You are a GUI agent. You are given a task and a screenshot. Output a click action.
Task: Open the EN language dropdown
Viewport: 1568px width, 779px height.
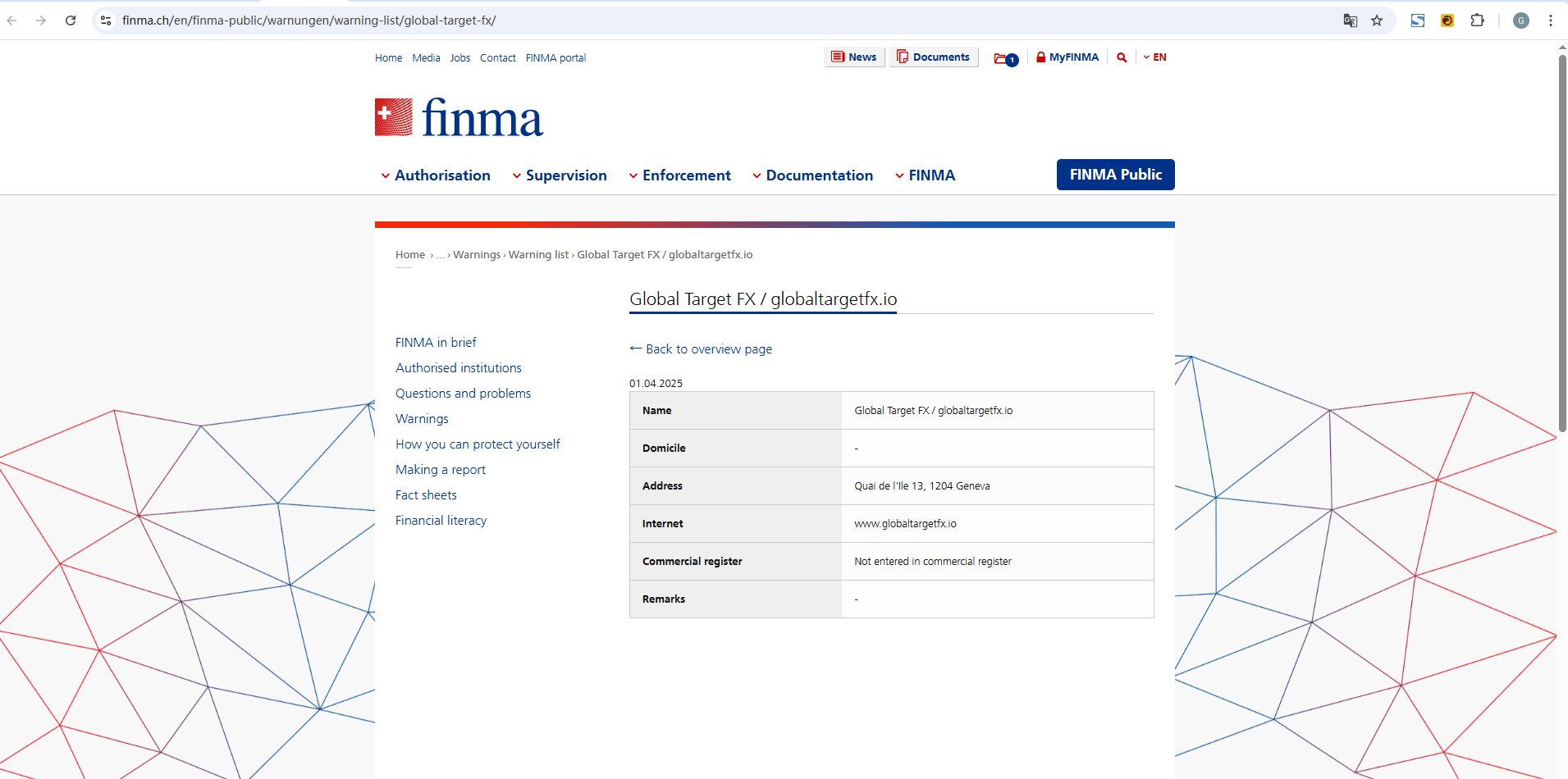pos(1154,57)
